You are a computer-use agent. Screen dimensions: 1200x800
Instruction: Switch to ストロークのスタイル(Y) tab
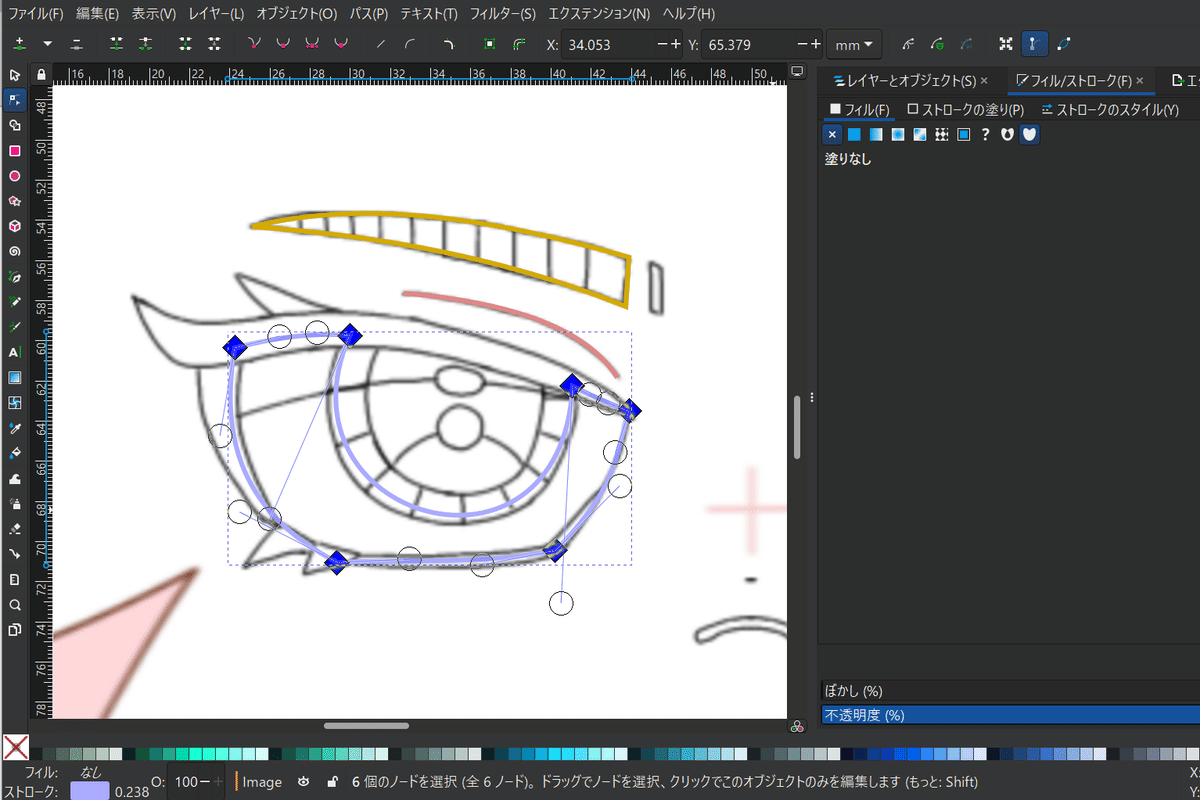pos(1111,109)
